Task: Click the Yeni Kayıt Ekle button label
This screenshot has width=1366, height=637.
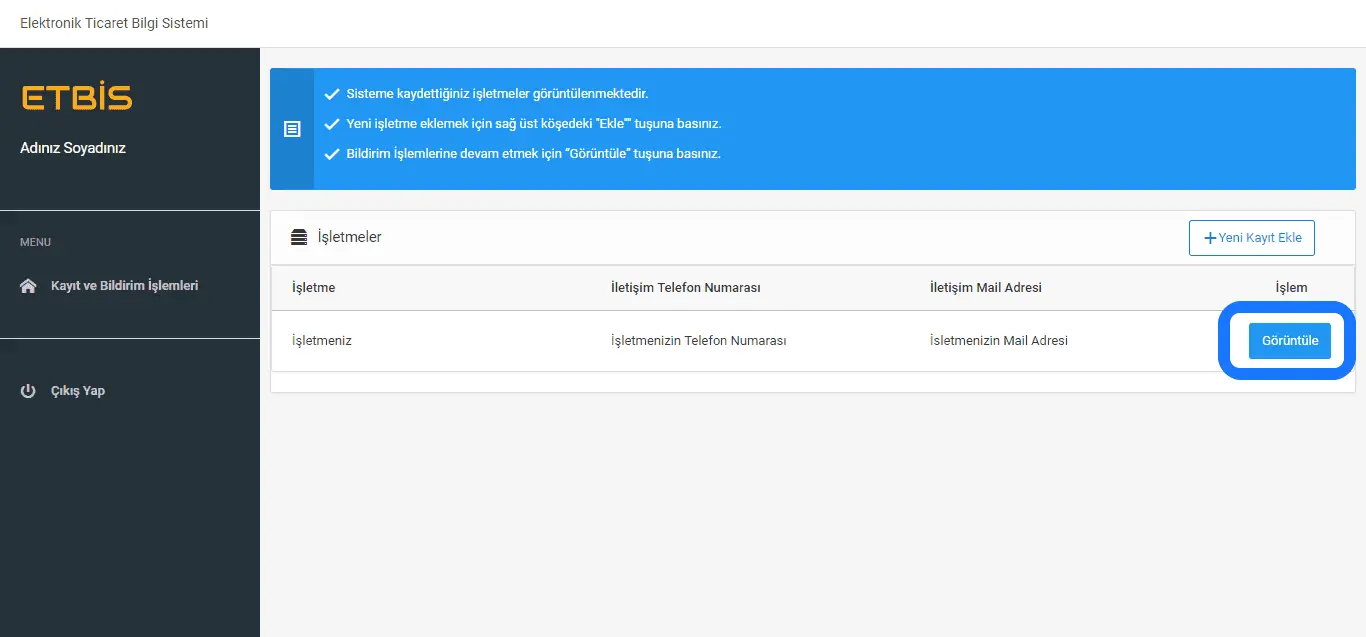Action: tap(1259, 238)
